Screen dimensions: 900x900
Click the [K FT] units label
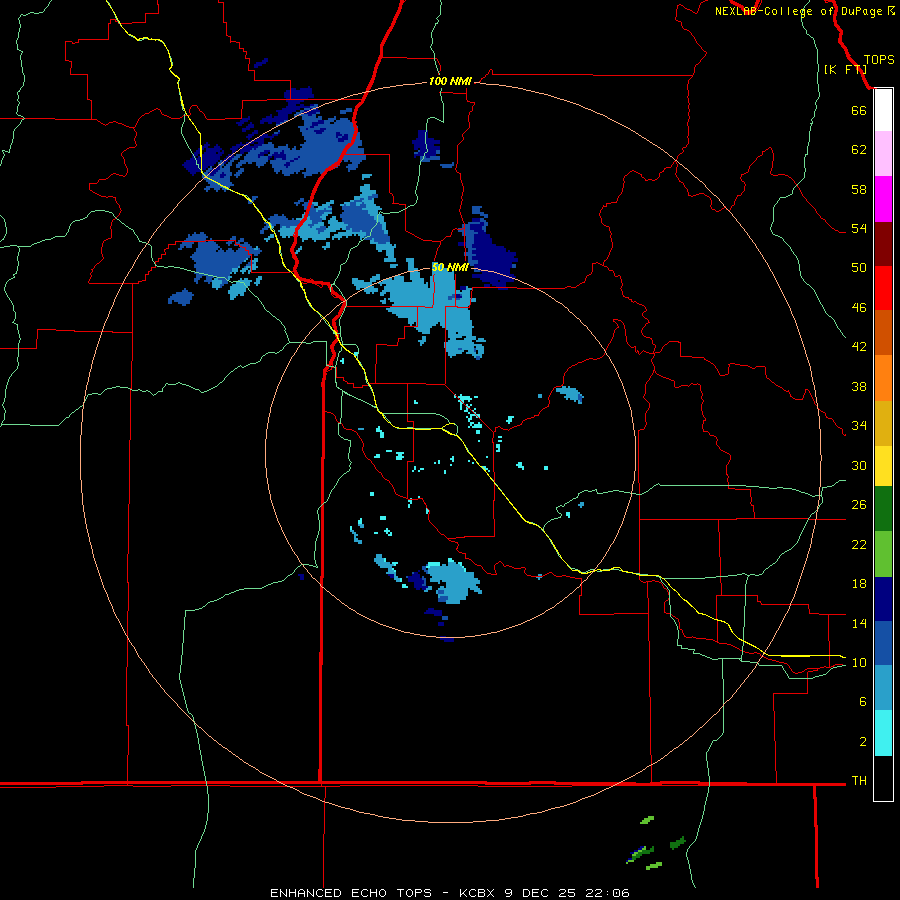(845, 69)
